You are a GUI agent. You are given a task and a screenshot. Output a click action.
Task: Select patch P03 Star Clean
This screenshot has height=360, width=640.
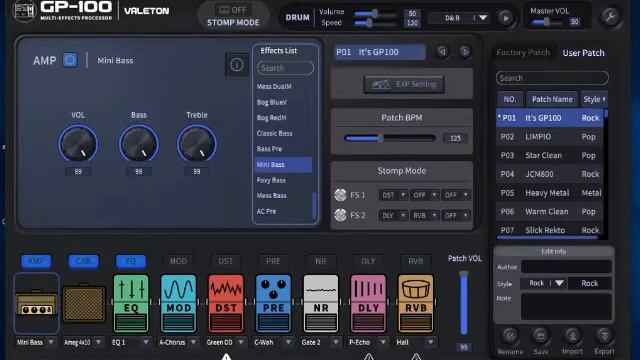coord(549,155)
